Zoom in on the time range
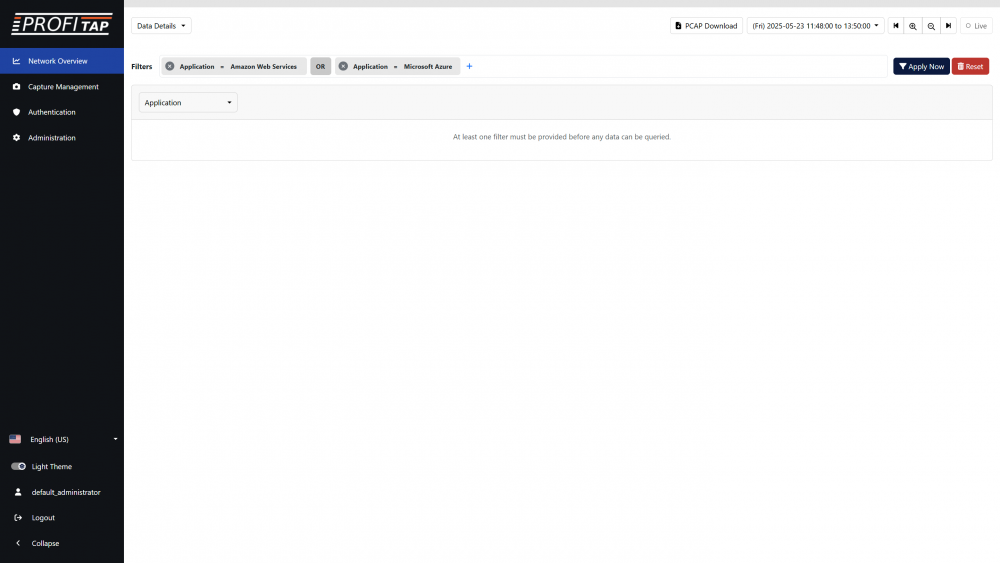Screen dimensions: 1000x563 [913, 26]
